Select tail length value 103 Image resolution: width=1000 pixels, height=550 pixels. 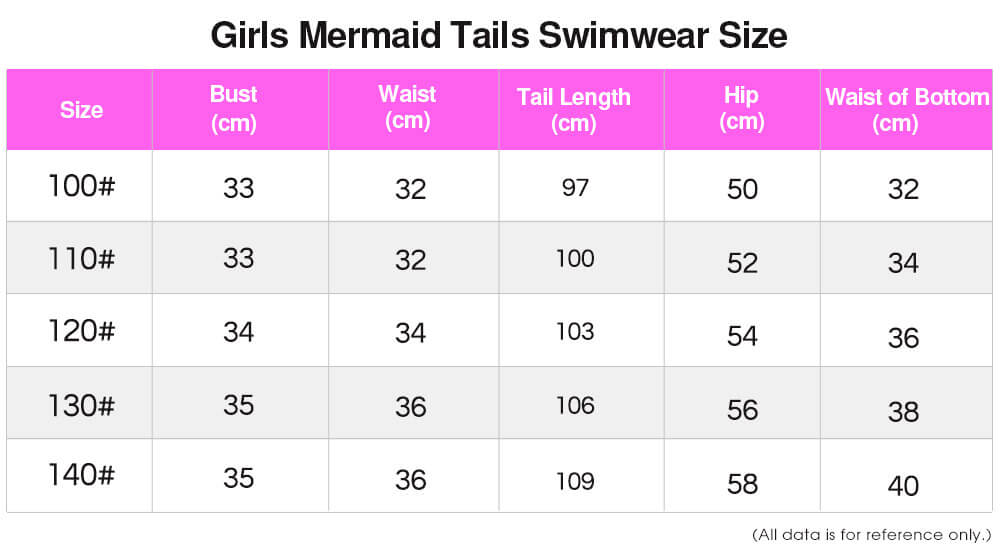coord(575,332)
